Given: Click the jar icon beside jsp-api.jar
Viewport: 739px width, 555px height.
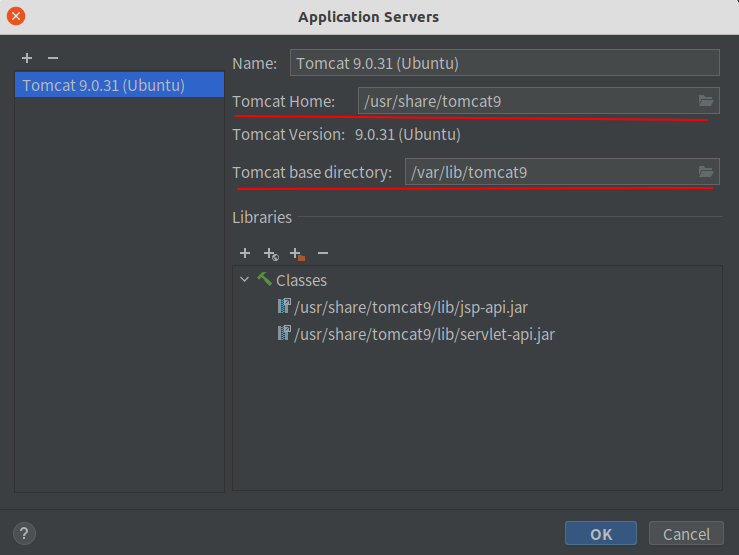Looking at the screenshot, I should (284, 306).
